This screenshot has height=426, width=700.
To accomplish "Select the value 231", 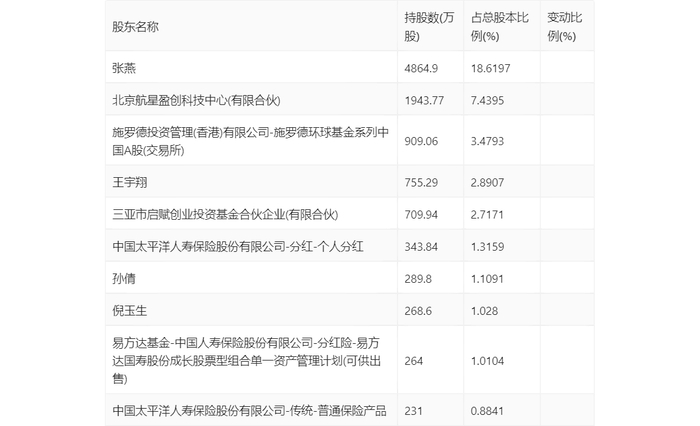I will coord(413,411).
